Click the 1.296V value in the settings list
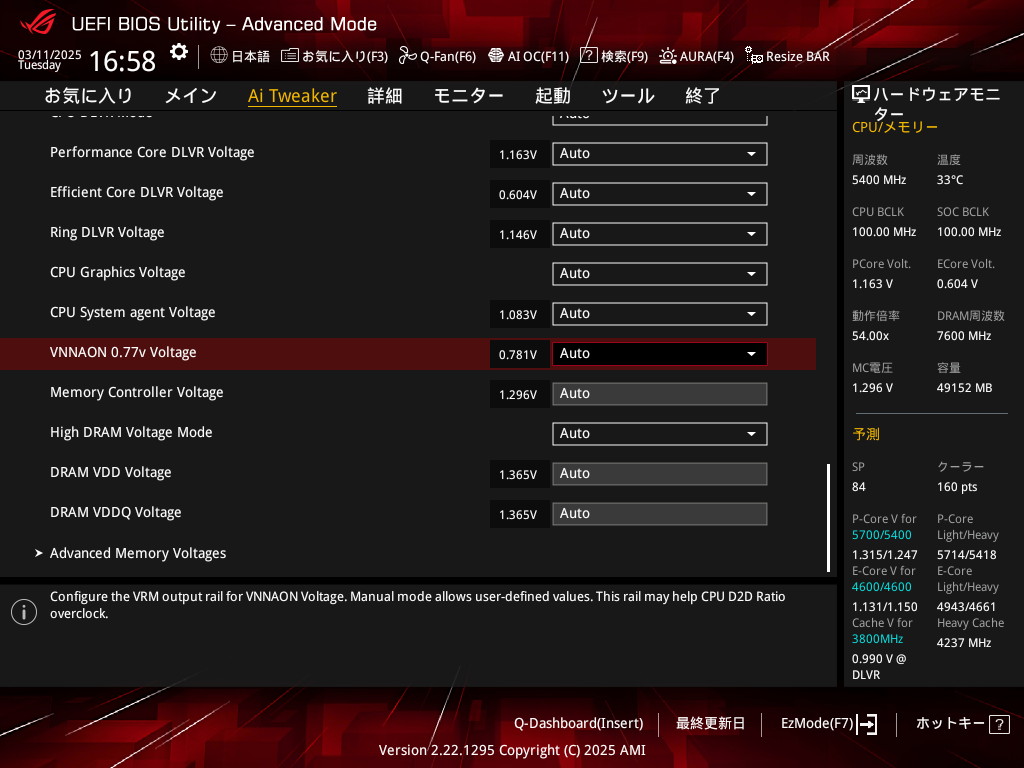This screenshot has width=1024, height=768. [518, 395]
